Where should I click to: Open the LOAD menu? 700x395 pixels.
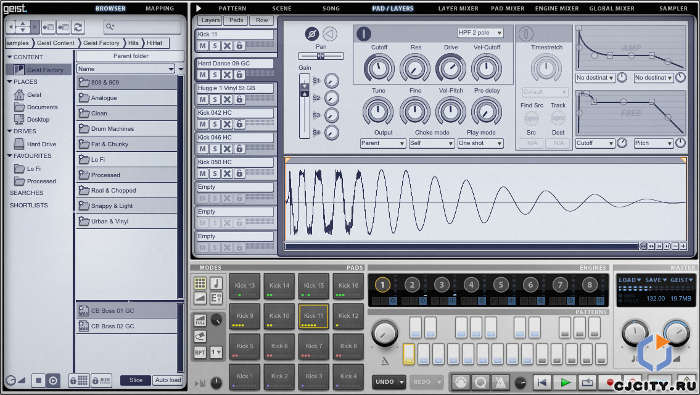pos(629,280)
